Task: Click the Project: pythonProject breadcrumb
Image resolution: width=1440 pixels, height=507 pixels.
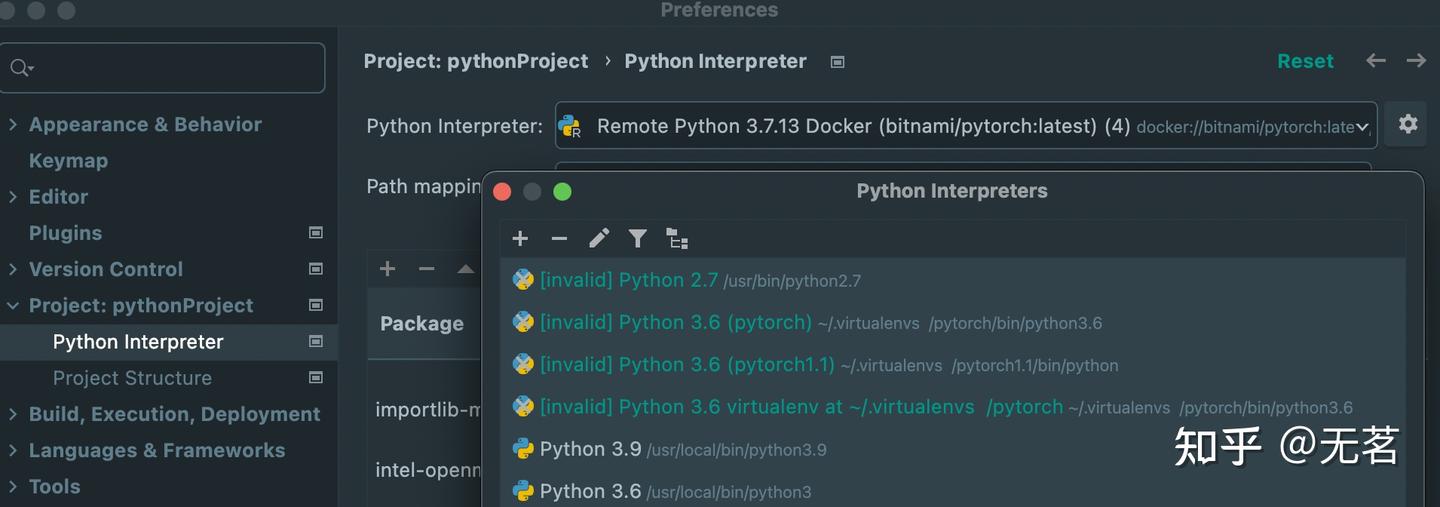Action: point(476,61)
